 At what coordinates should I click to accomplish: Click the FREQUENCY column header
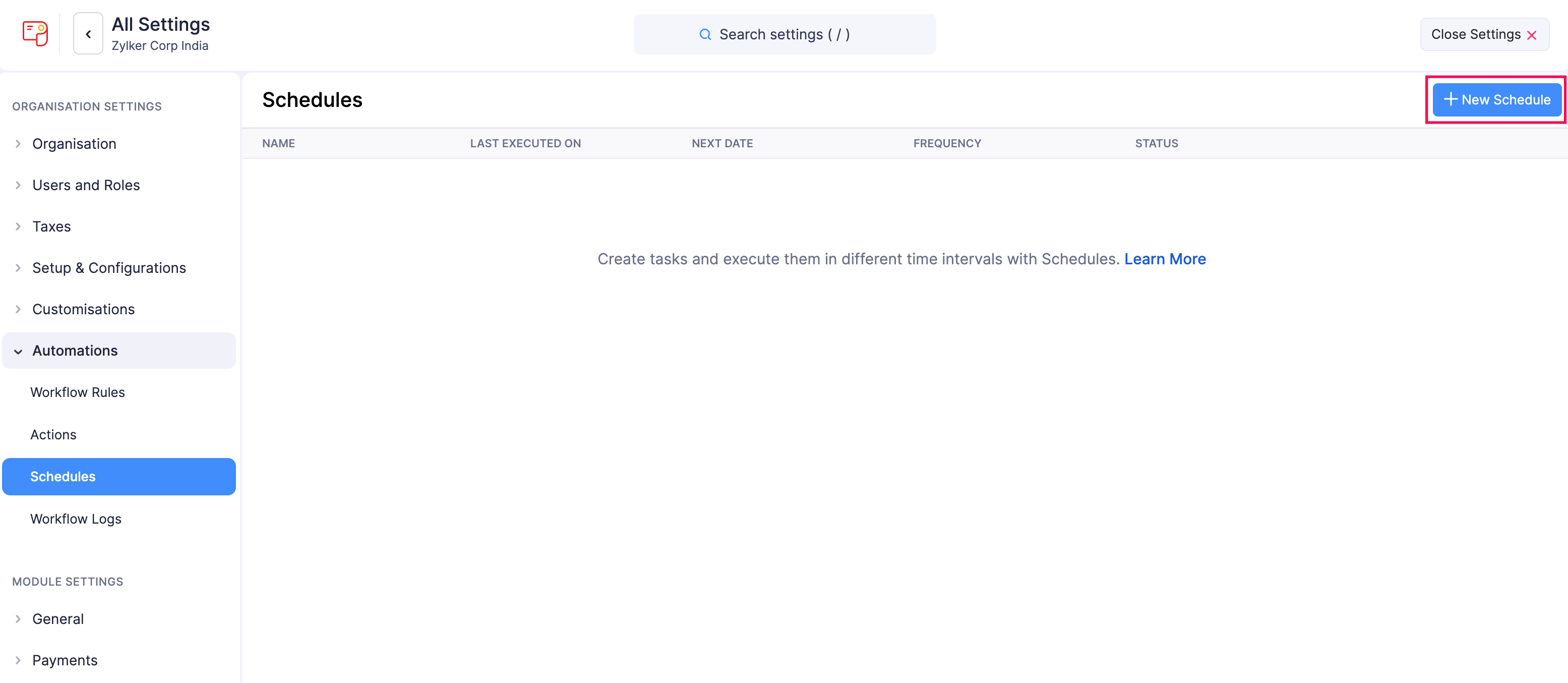click(947, 143)
